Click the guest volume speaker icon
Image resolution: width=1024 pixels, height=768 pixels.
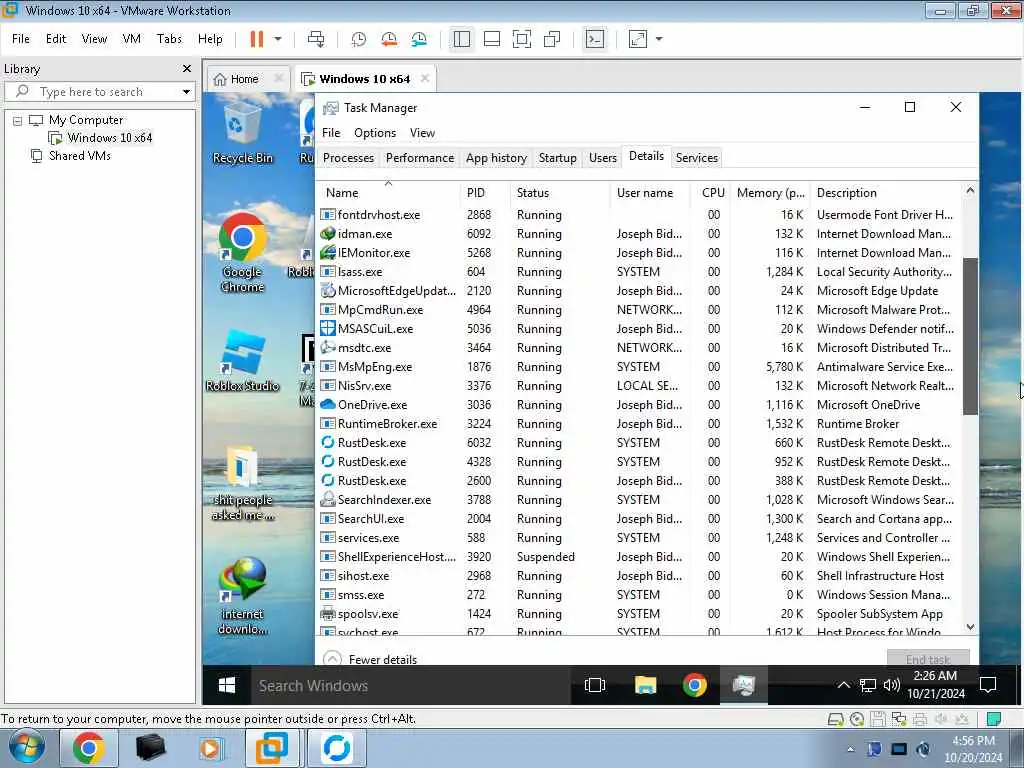pos(891,685)
